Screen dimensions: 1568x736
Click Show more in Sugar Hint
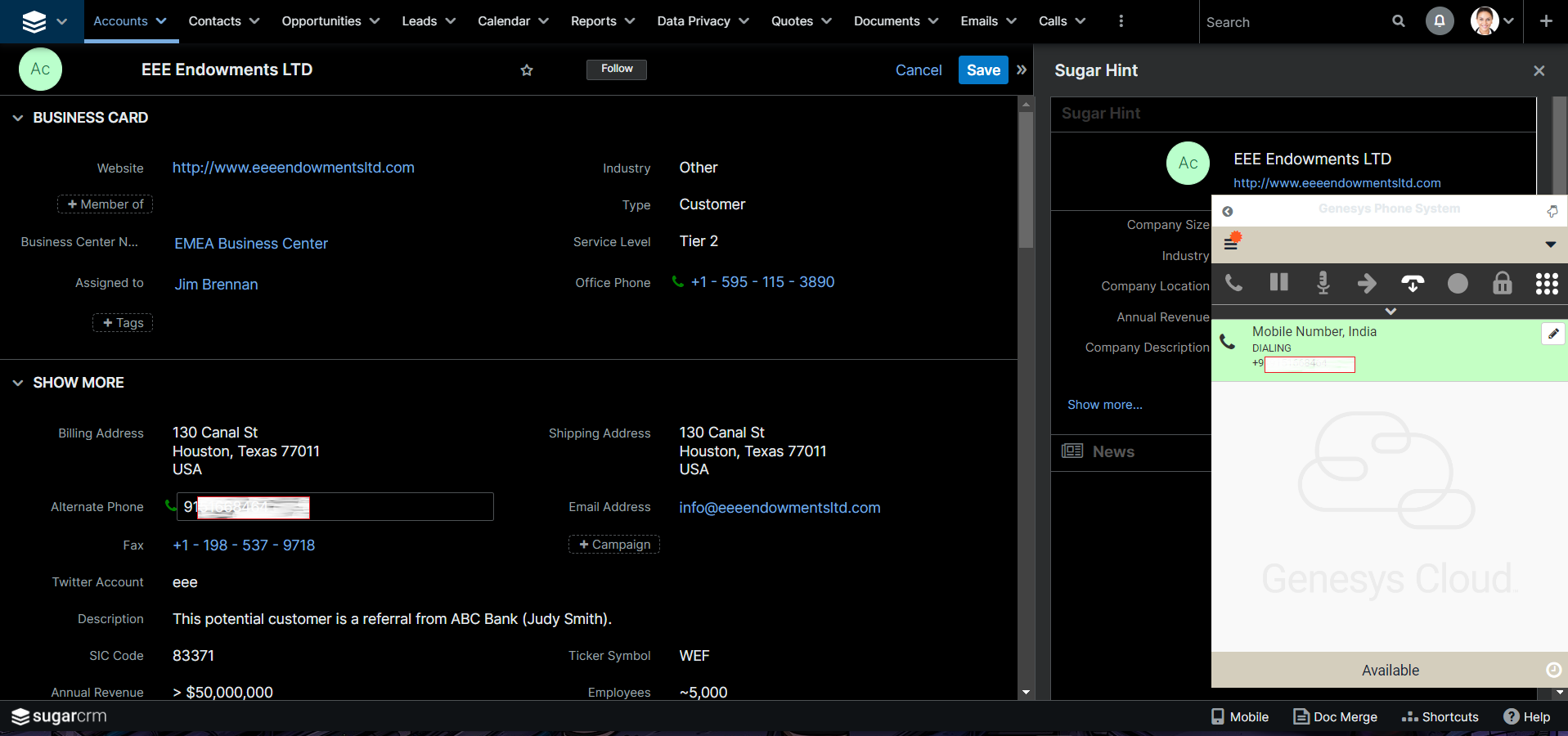[1105, 405]
